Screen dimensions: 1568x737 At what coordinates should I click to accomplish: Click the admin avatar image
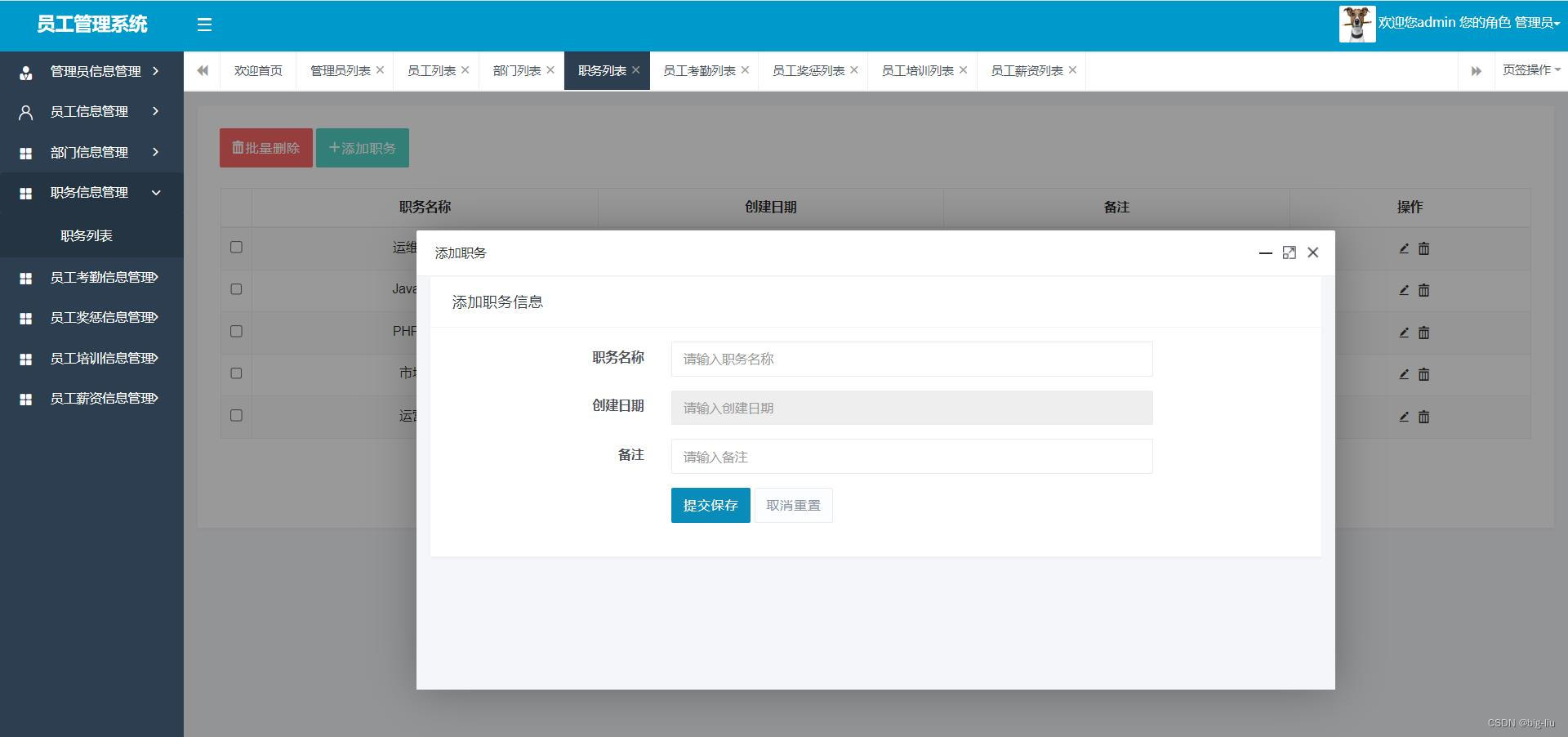(1356, 24)
